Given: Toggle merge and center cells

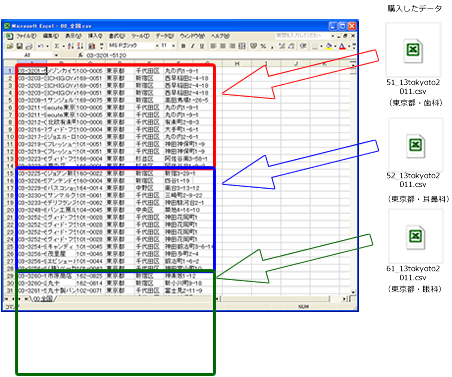Looking at the screenshot, I should 242,46.
